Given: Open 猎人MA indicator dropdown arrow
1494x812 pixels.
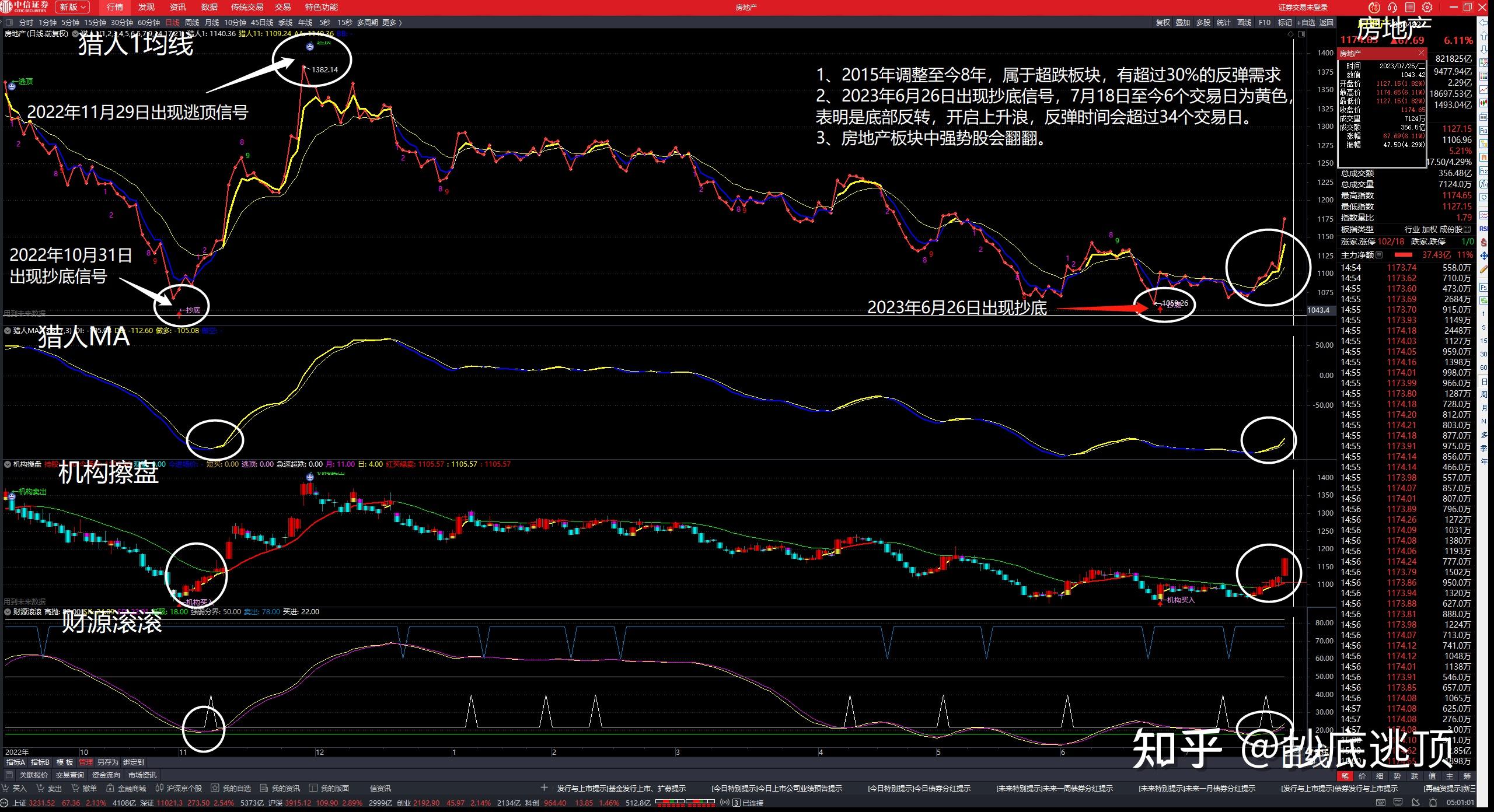Looking at the screenshot, I should pos(8,330).
